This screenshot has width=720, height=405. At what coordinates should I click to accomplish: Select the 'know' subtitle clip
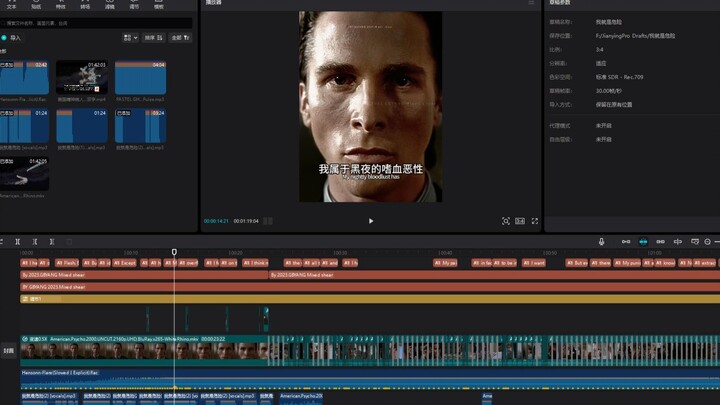[x=665, y=263]
